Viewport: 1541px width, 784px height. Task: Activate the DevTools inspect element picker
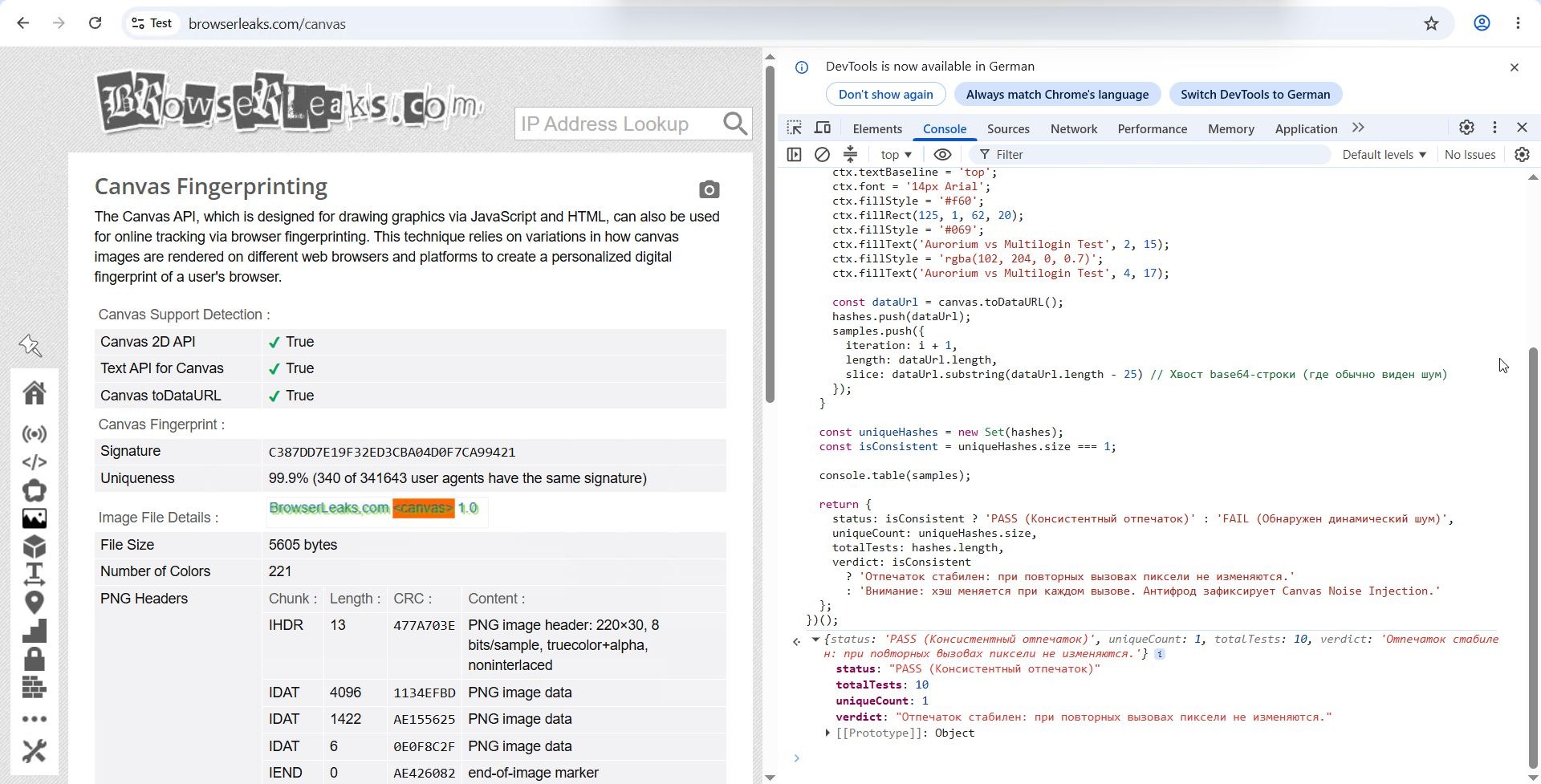pyautogui.click(x=795, y=128)
